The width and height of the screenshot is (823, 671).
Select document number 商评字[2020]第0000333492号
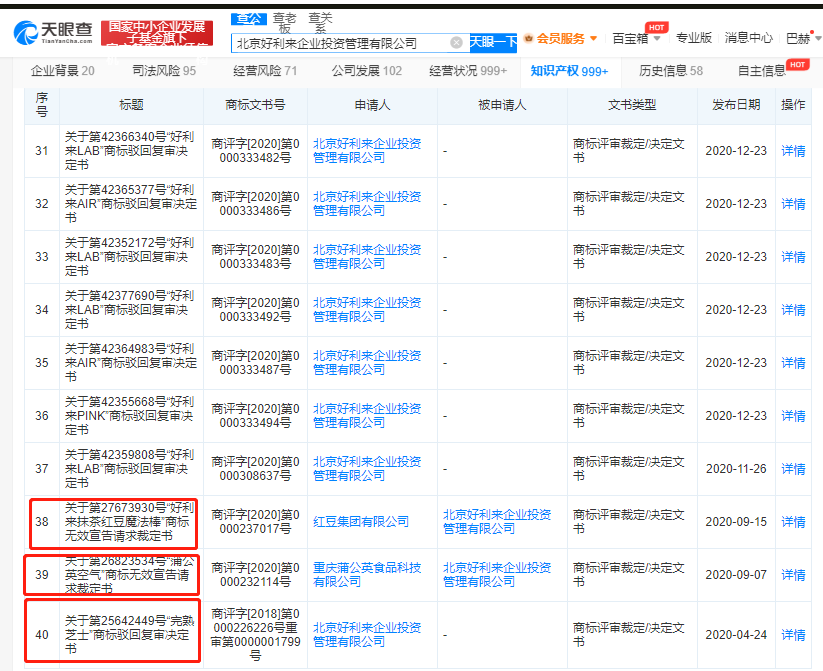(255, 310)
